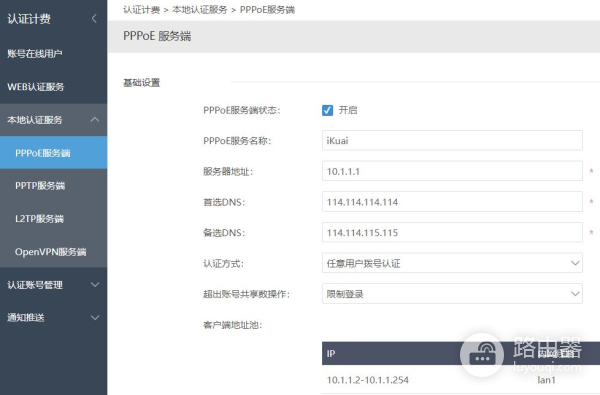The width and height of the screenshot is (600, 395).
Task: Select the address pool row 10.1.1.2-10.1.1.254
Action: (x=461, y=380)
